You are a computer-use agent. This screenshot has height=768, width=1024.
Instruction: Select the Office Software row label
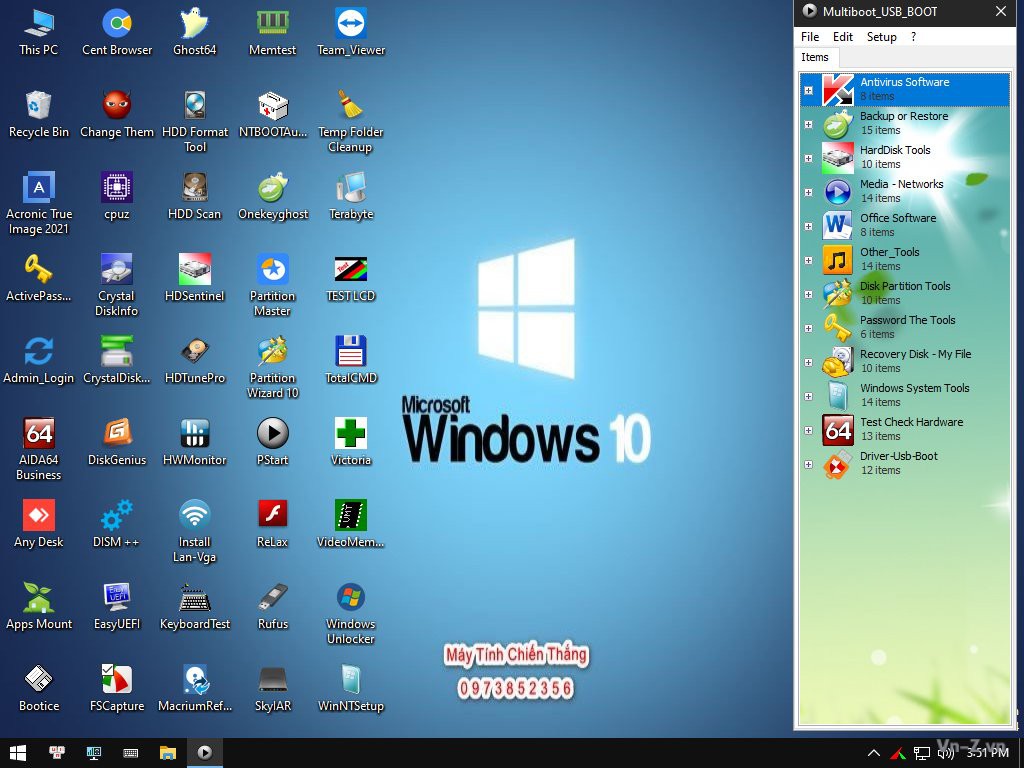click(898, 218)
